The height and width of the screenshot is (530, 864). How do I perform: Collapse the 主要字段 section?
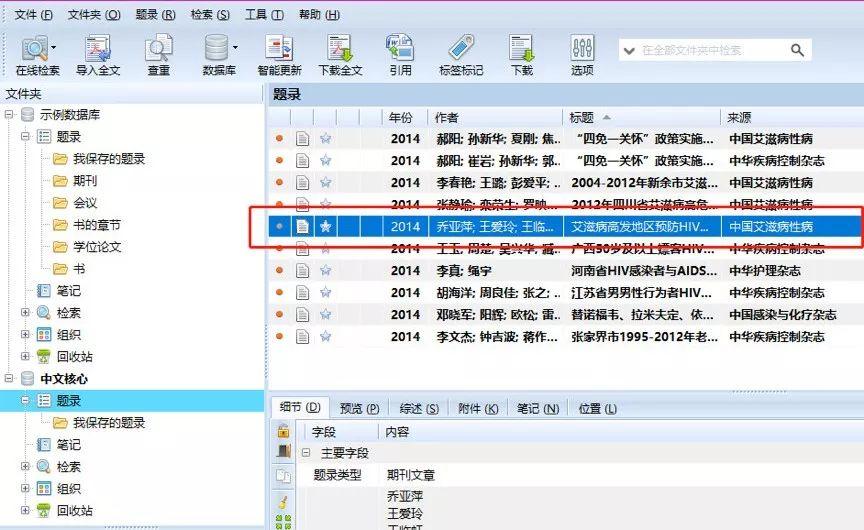pos(306,453)
